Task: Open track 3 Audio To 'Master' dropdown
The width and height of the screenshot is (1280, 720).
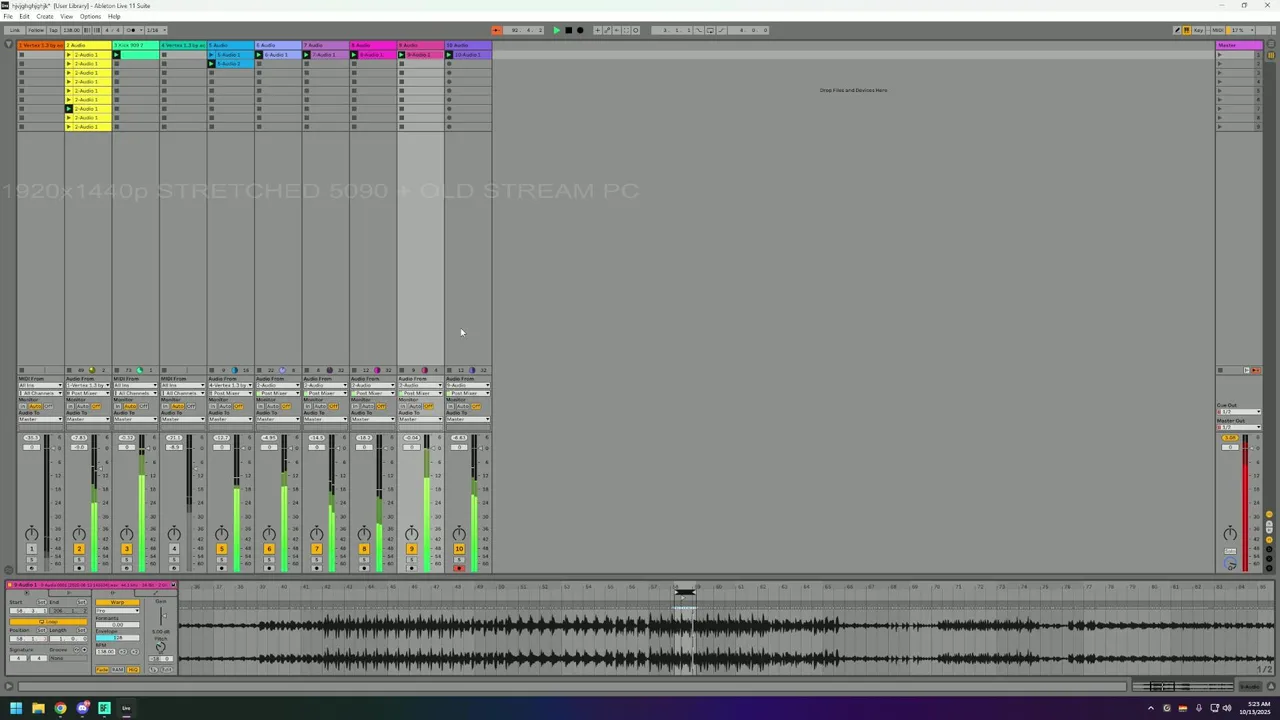Action: coord(135,419)
